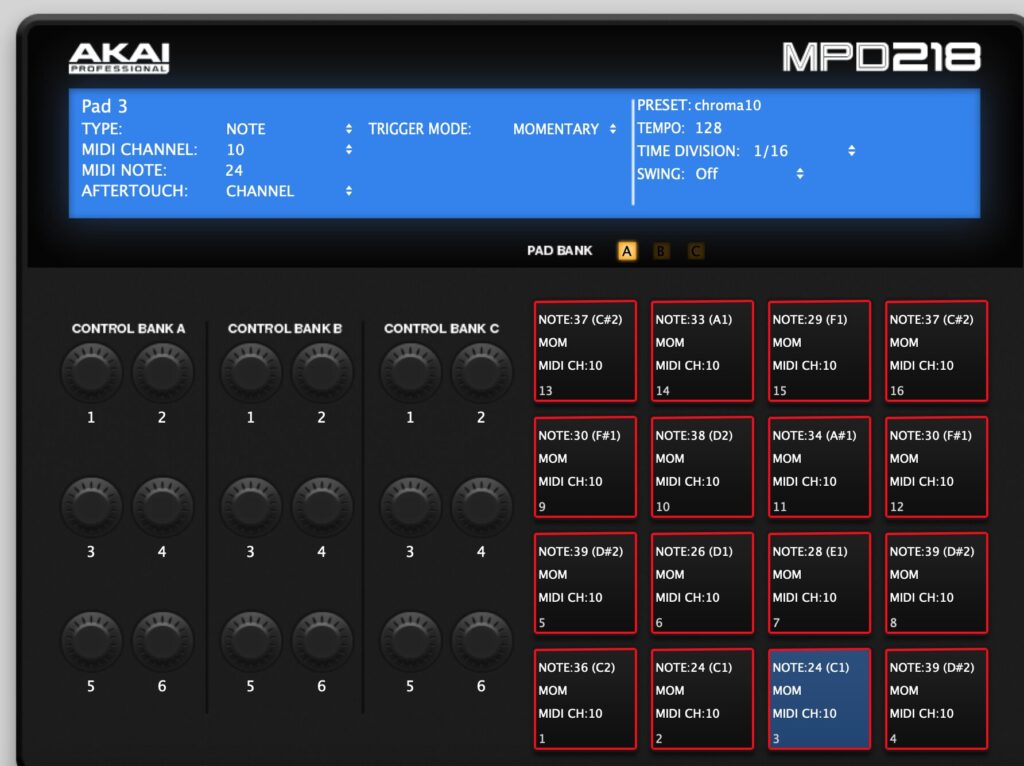Screen dimensions: 1024x766
Task: Select knob 2 in Control Bank A
Action: 163,373
